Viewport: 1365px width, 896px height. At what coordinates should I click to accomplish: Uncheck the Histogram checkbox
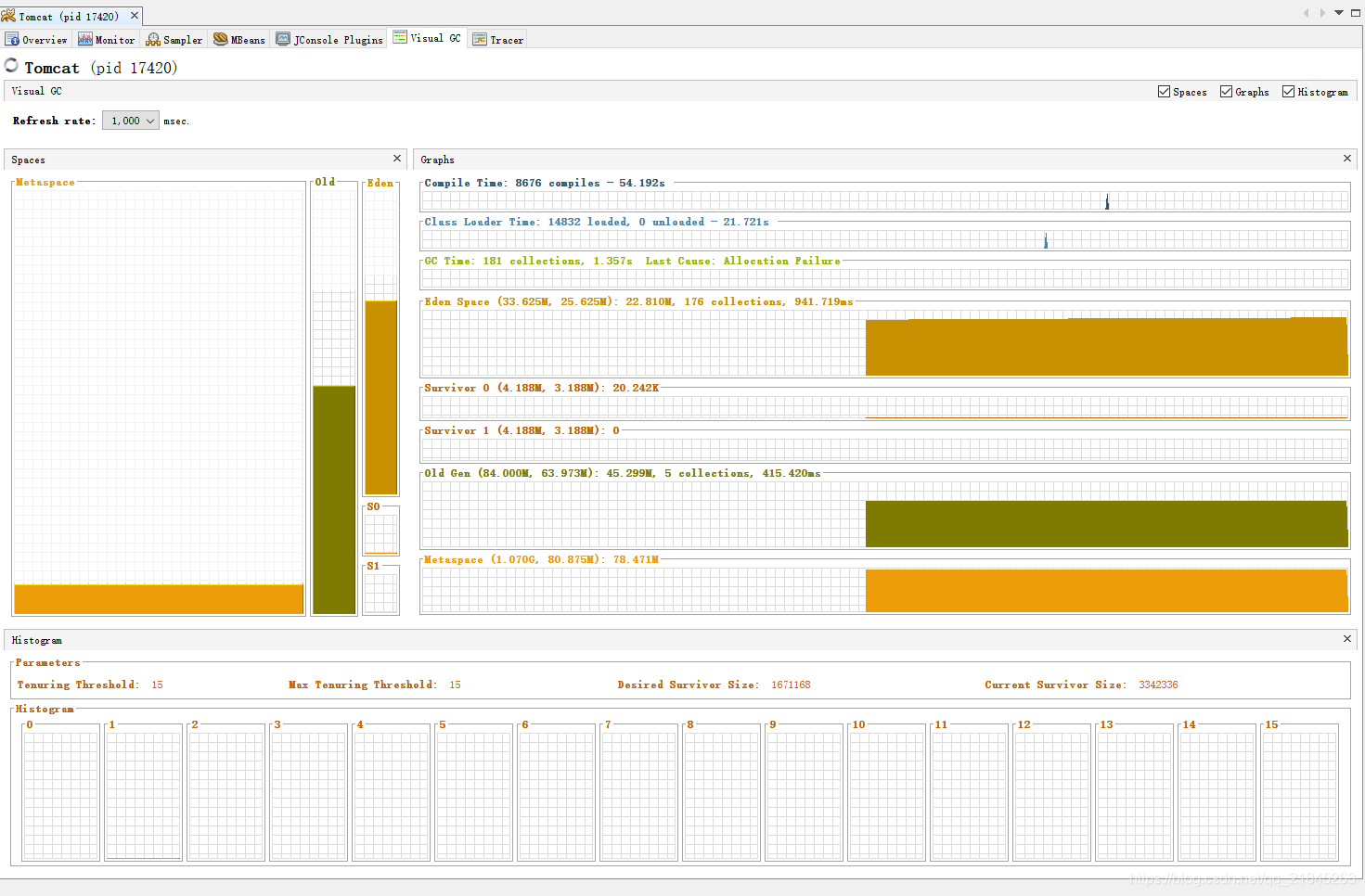(1288, 92)
